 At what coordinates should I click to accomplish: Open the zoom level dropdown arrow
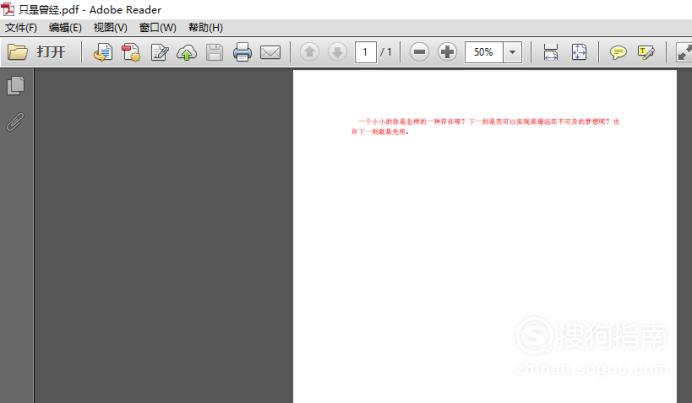[512, 52]
